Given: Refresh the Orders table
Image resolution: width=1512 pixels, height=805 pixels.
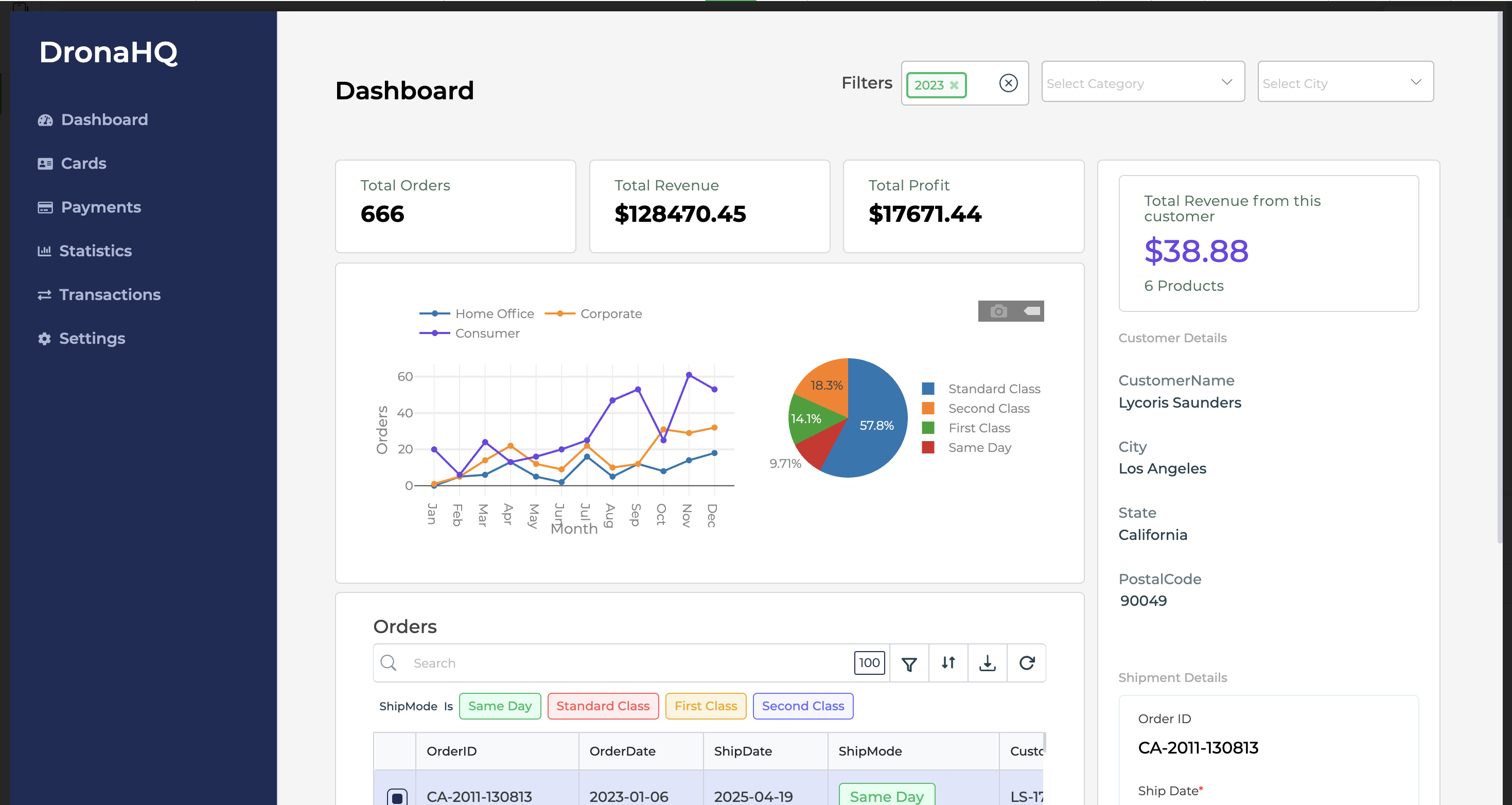Looking at the screenshot, I should point(1027,663).
